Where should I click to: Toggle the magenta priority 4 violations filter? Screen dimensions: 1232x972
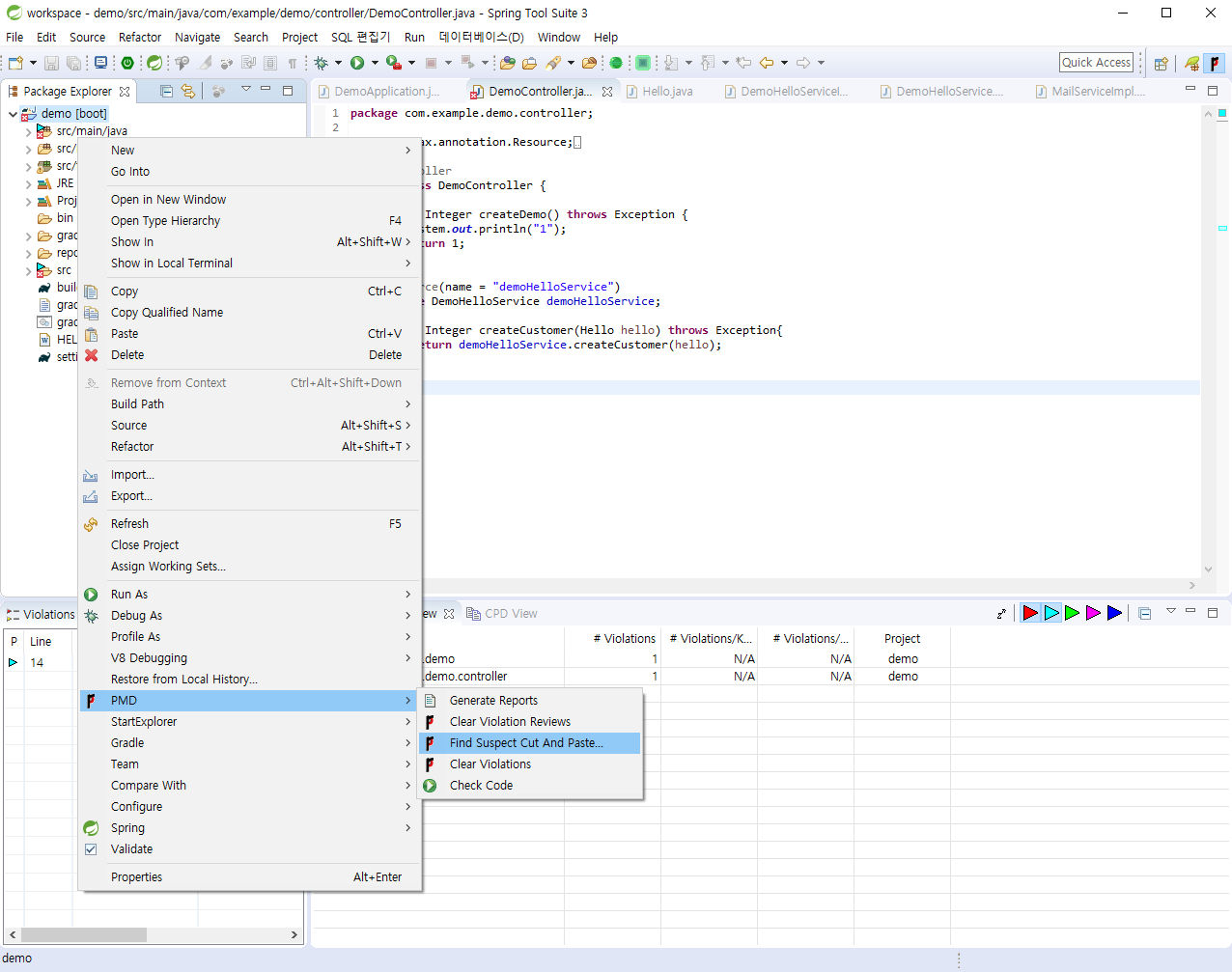(1093, 613)
